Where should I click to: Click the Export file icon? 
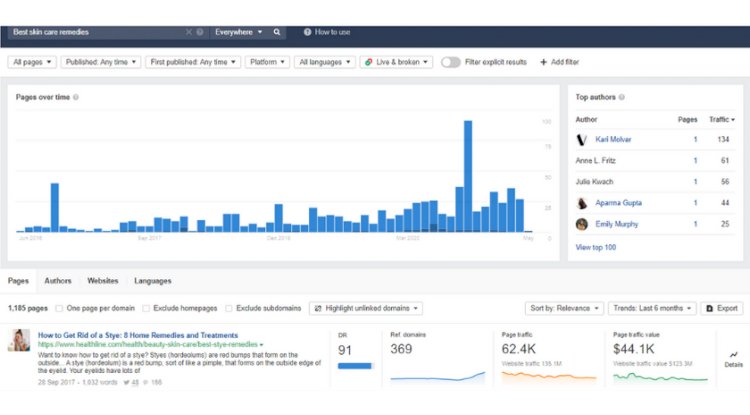tap(710, 308)
